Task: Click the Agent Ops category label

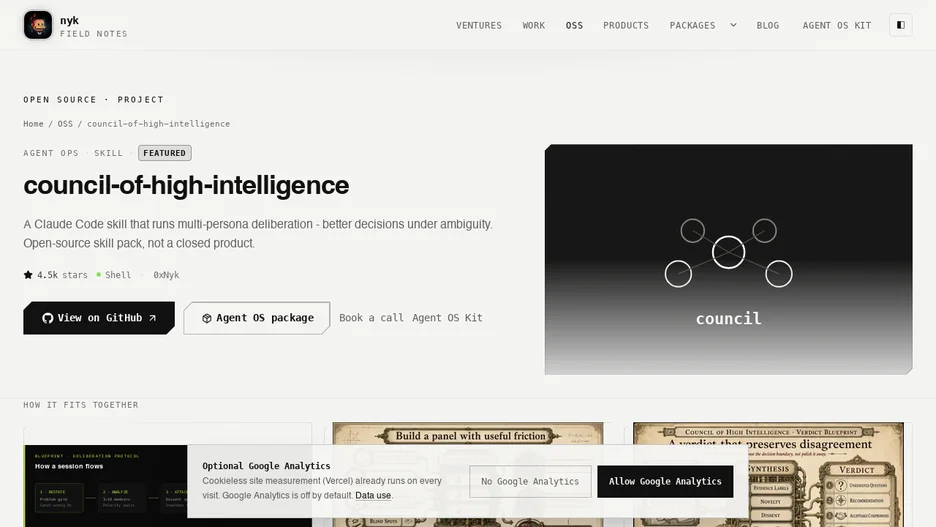Action: click(x=51, y=153)
